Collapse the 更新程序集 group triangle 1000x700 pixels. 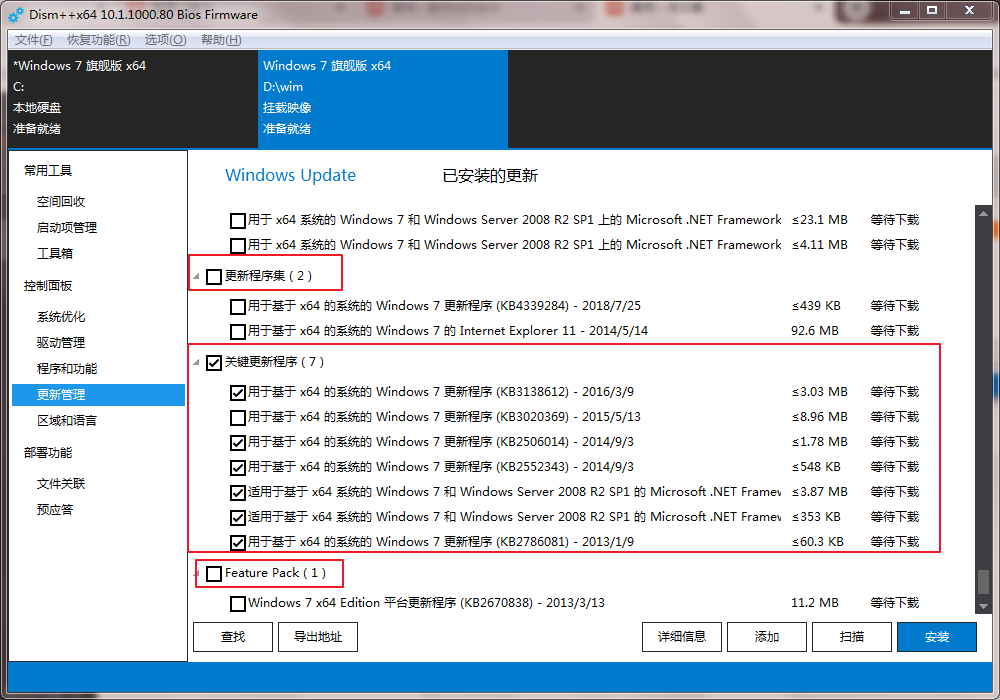pos(196,277)
